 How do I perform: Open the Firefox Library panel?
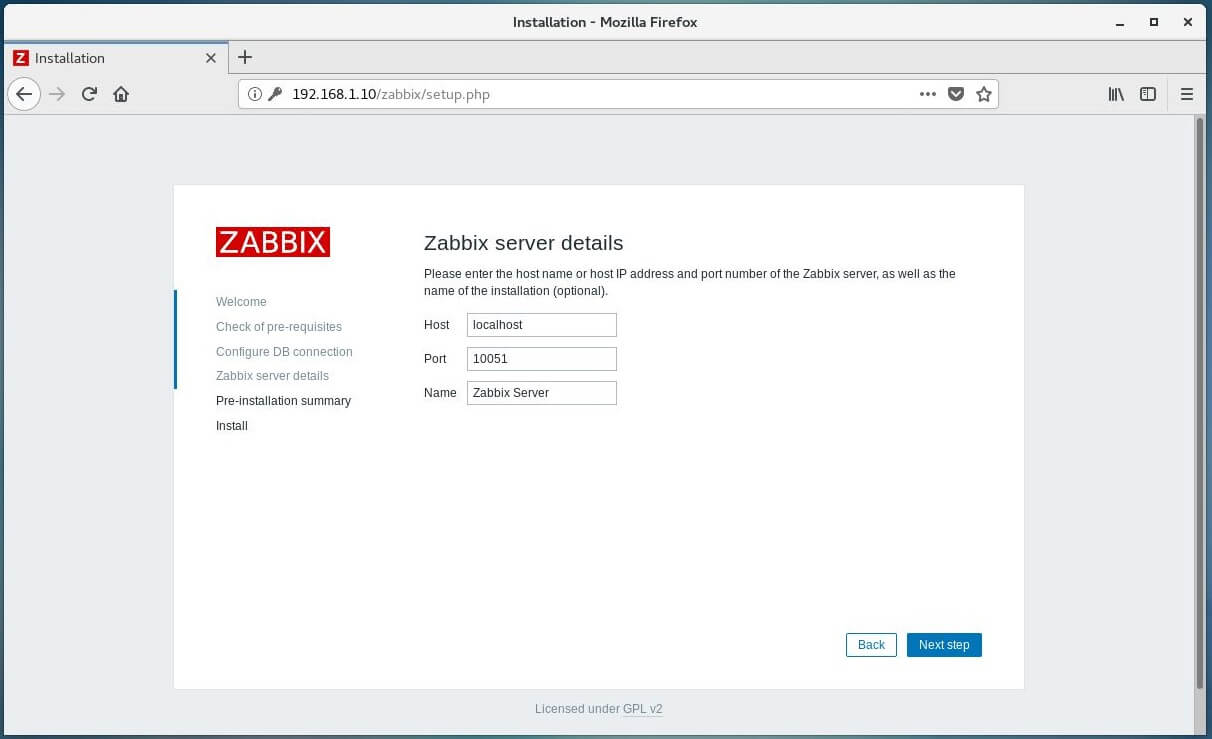[1116, 94]
